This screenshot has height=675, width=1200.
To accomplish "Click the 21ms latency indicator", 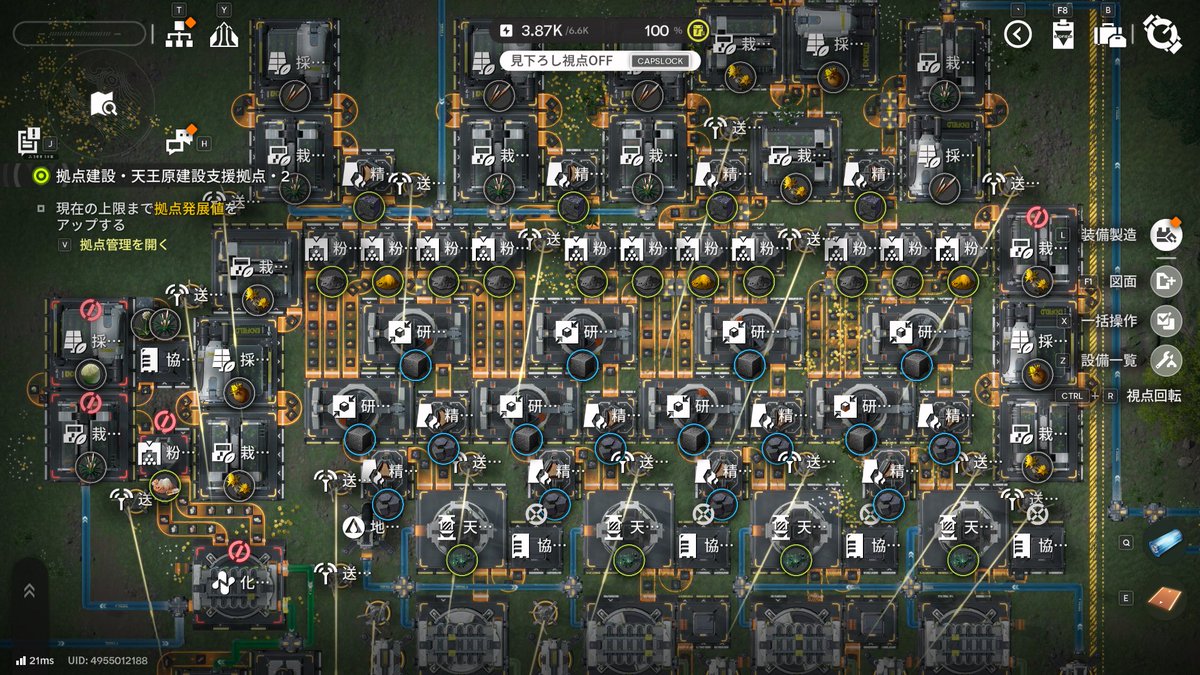I will (x=42, y=661).
